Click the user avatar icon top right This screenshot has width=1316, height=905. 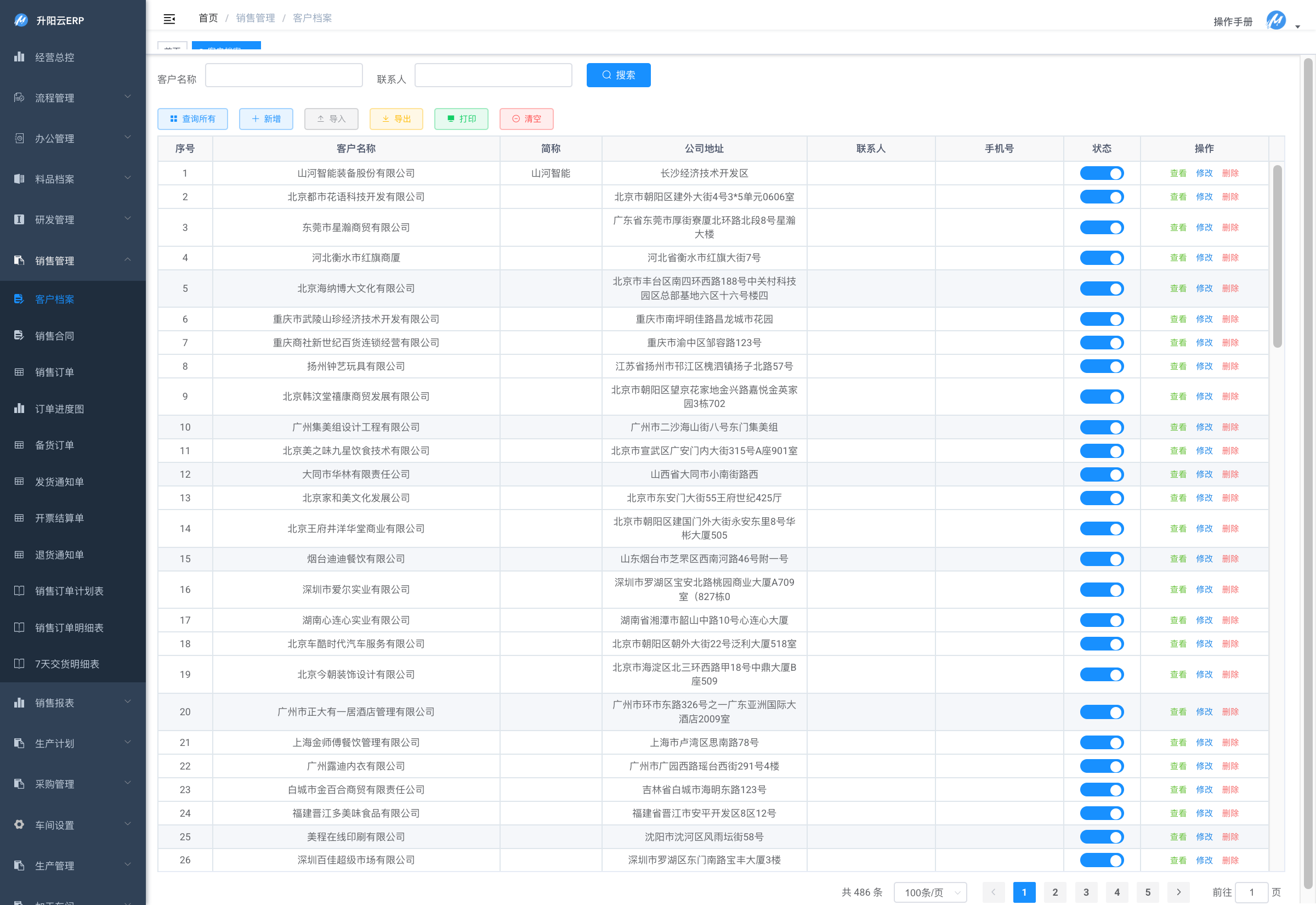(x=1275, y=21)
